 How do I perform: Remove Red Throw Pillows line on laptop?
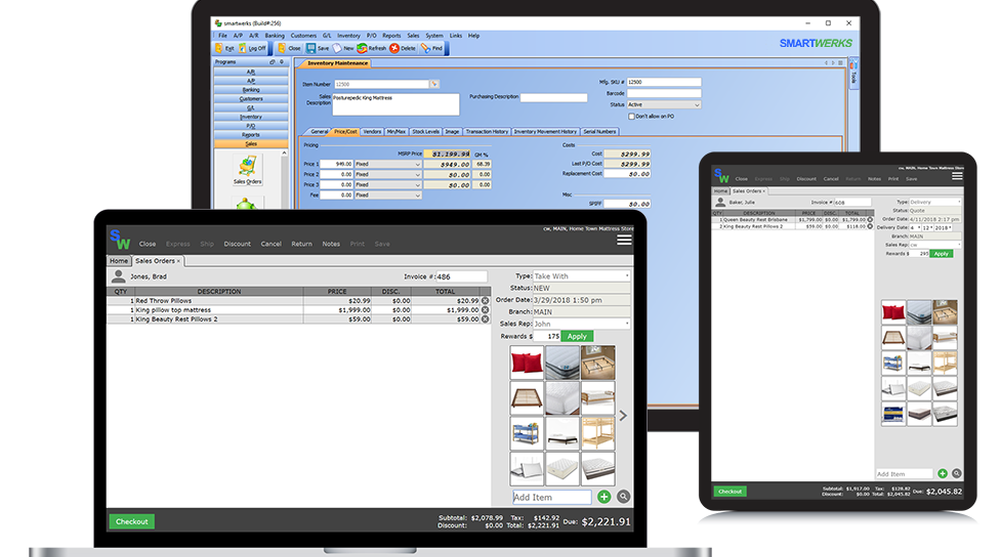[485, 301]
